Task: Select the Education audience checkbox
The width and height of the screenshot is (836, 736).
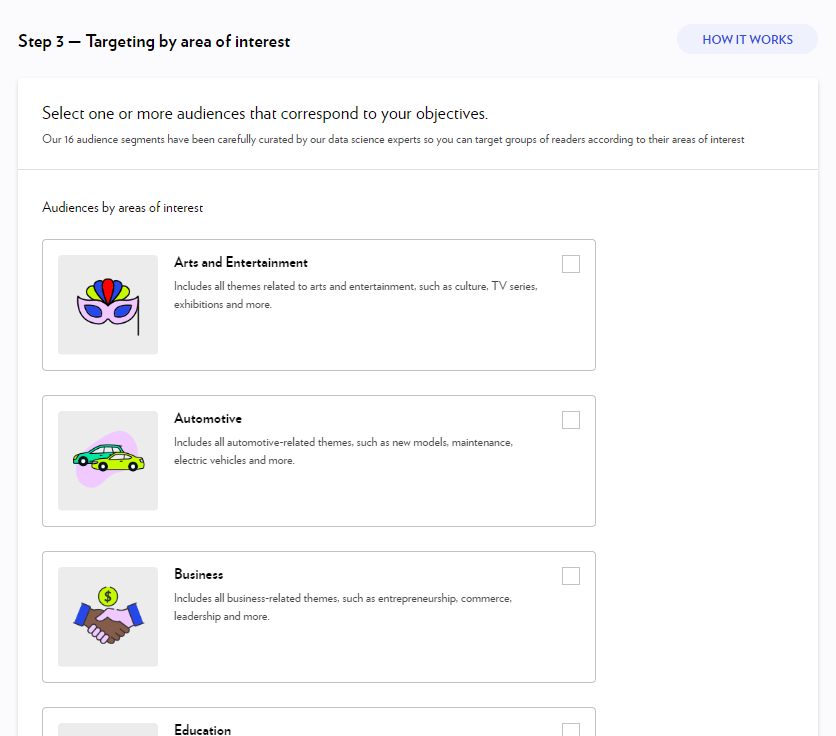Action: tap(571, 730)
